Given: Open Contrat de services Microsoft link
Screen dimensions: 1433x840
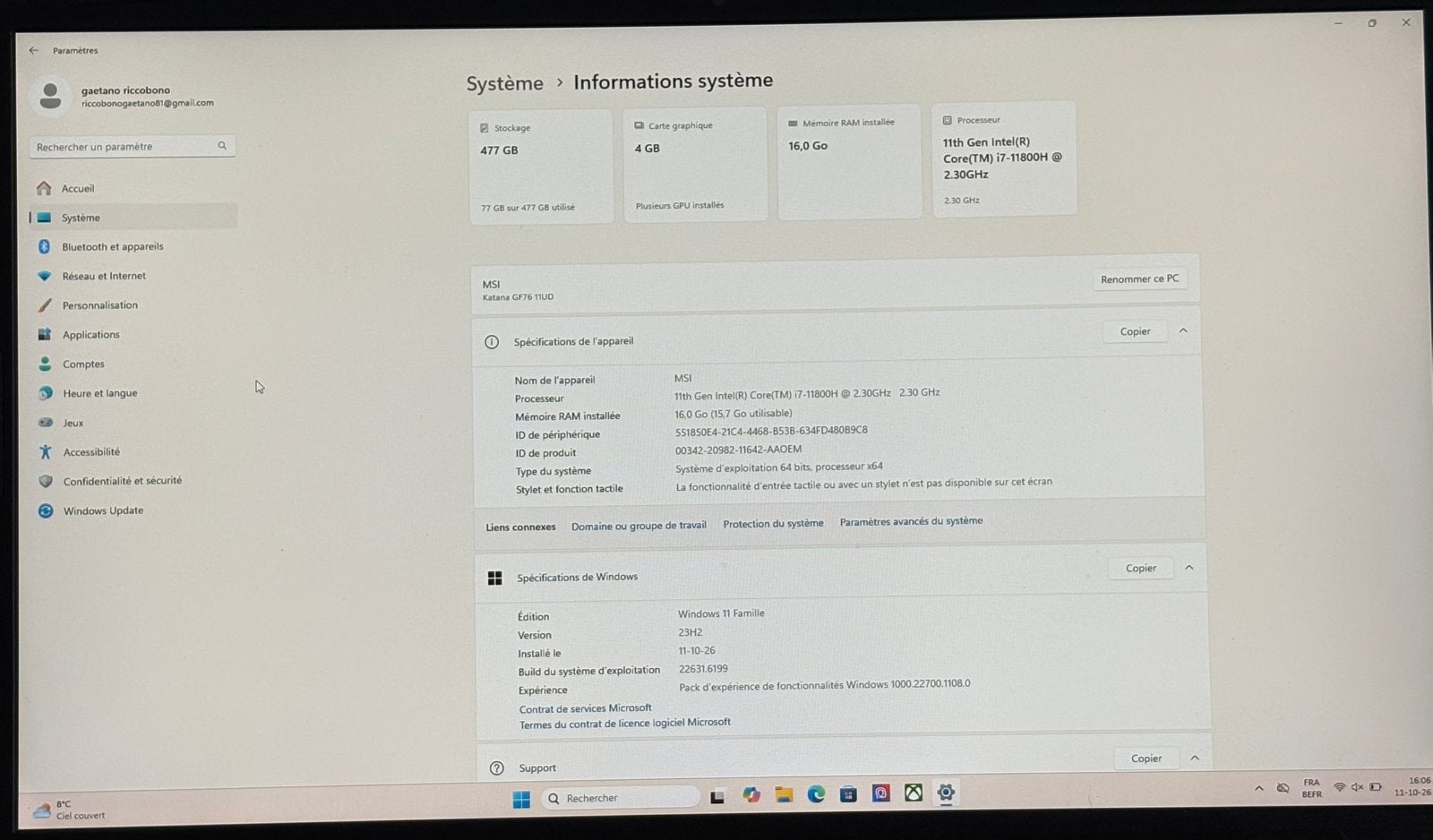Looking at the screenshot, I should pyautogui.click(x=586, y=708).
